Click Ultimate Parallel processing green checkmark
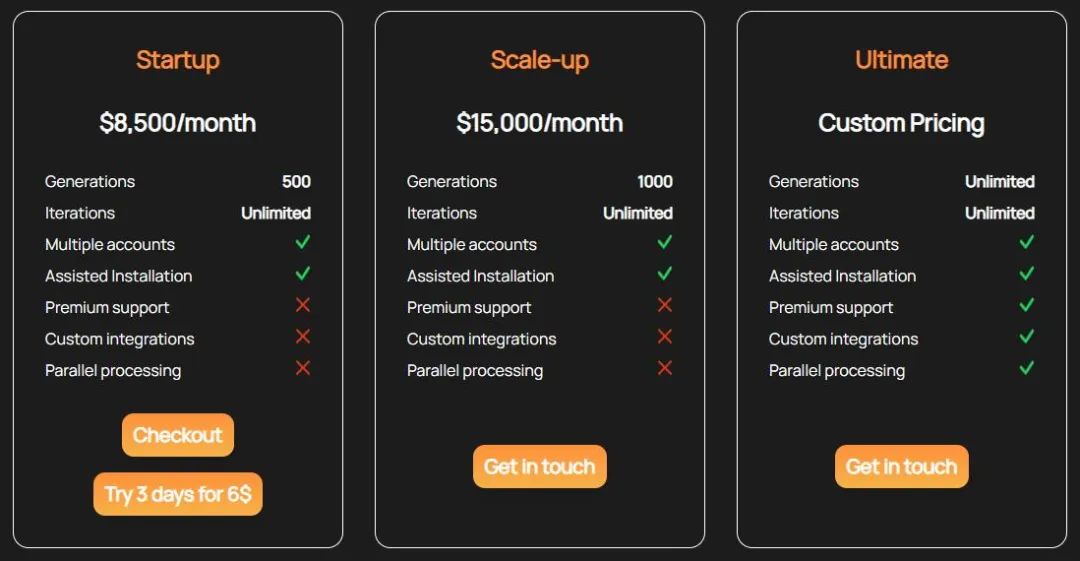 point(1026,368)
